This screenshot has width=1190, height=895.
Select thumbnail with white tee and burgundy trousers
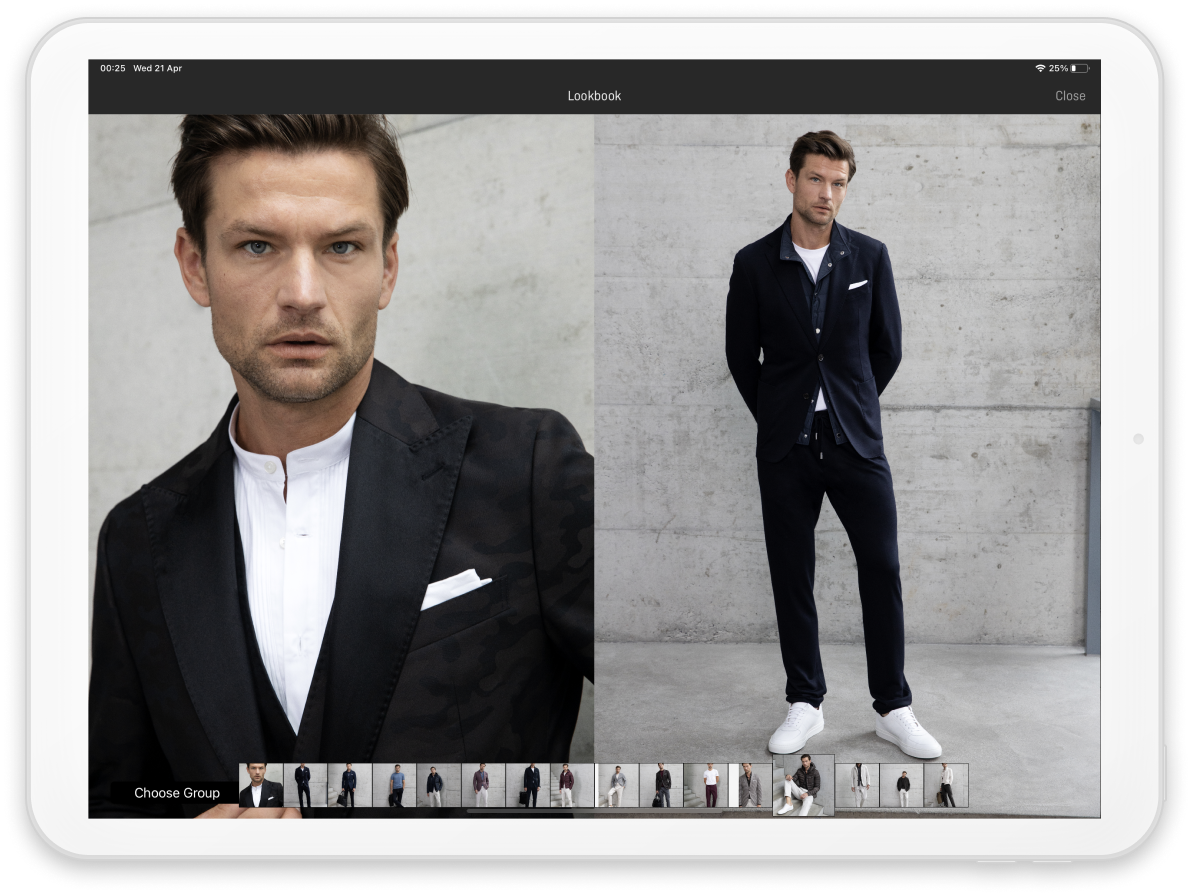(706, 785)
